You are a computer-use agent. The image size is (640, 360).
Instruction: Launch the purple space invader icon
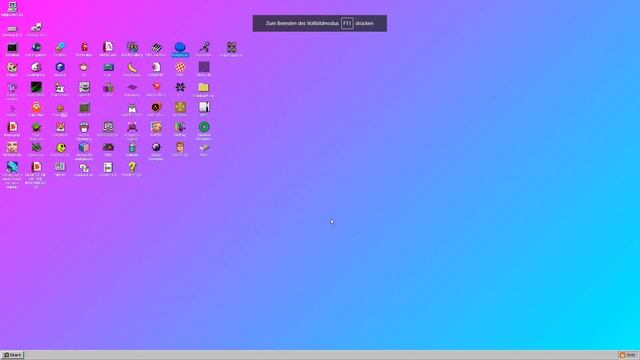pyautogui.click(x=132, y=127)
